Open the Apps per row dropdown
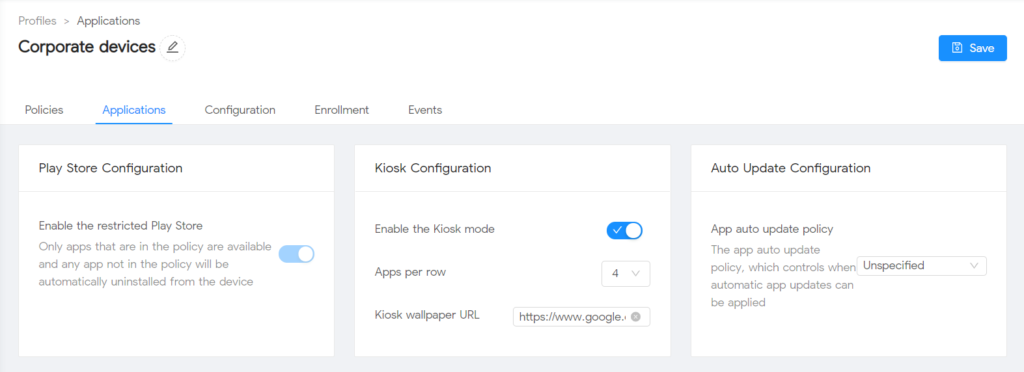 pos(626,274)
